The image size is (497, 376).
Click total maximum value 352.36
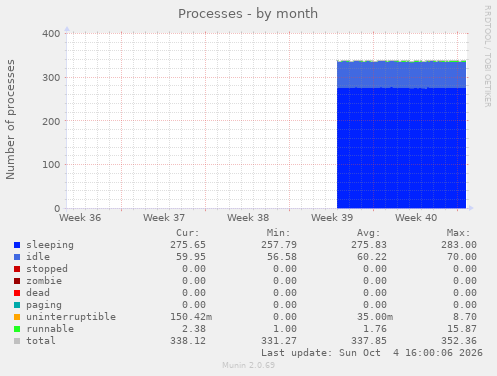point(459,341)
